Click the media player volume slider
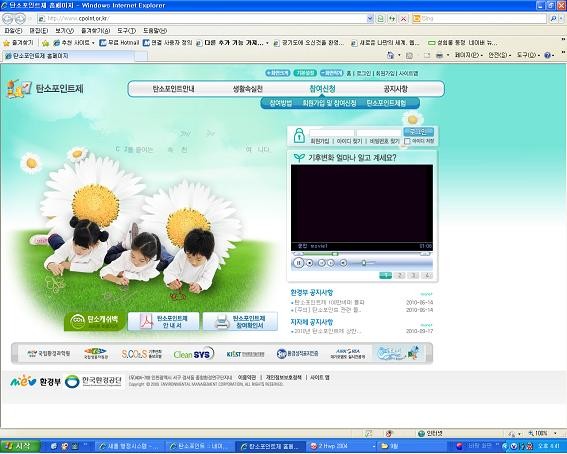Image resolution: width=567 pixels, height=454 pixels. pos(364,263)
